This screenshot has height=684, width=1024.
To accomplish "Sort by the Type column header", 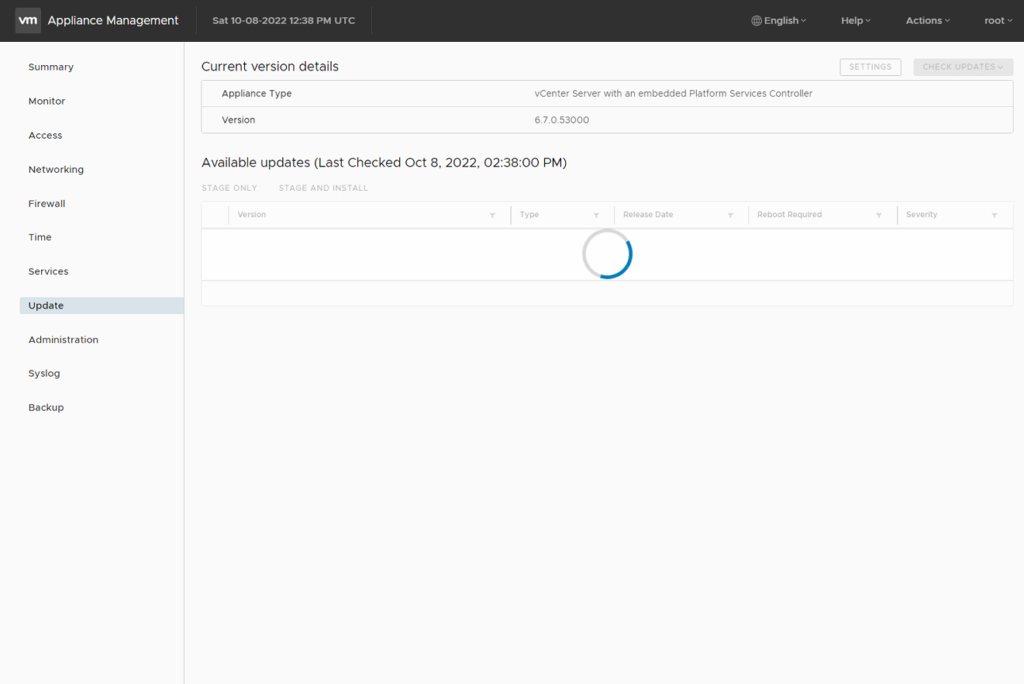I will coord(529,215).
